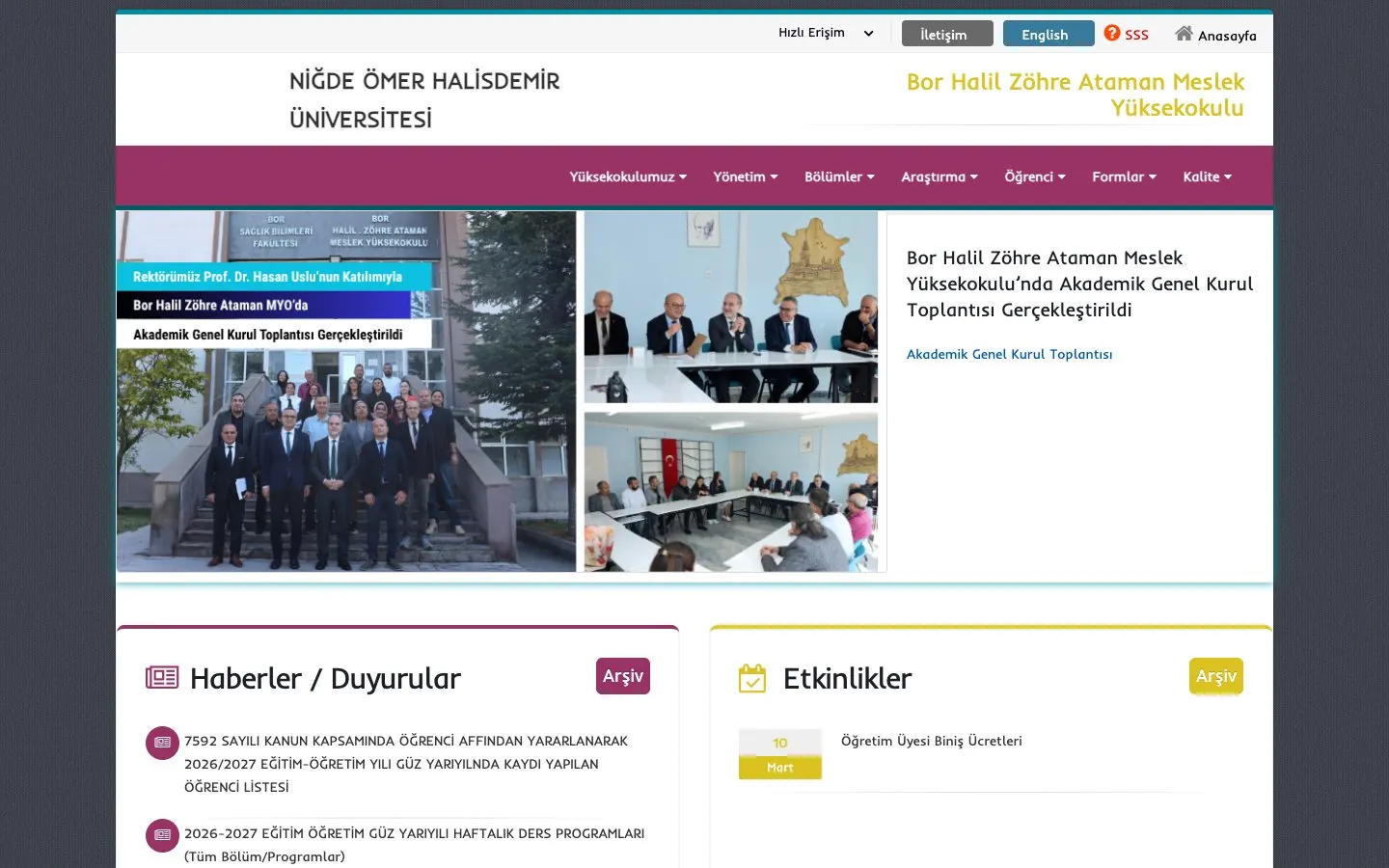Switch the site language to English
Image resolution: width=1389 pixels, height=868 pixels.
[1049, 34]
